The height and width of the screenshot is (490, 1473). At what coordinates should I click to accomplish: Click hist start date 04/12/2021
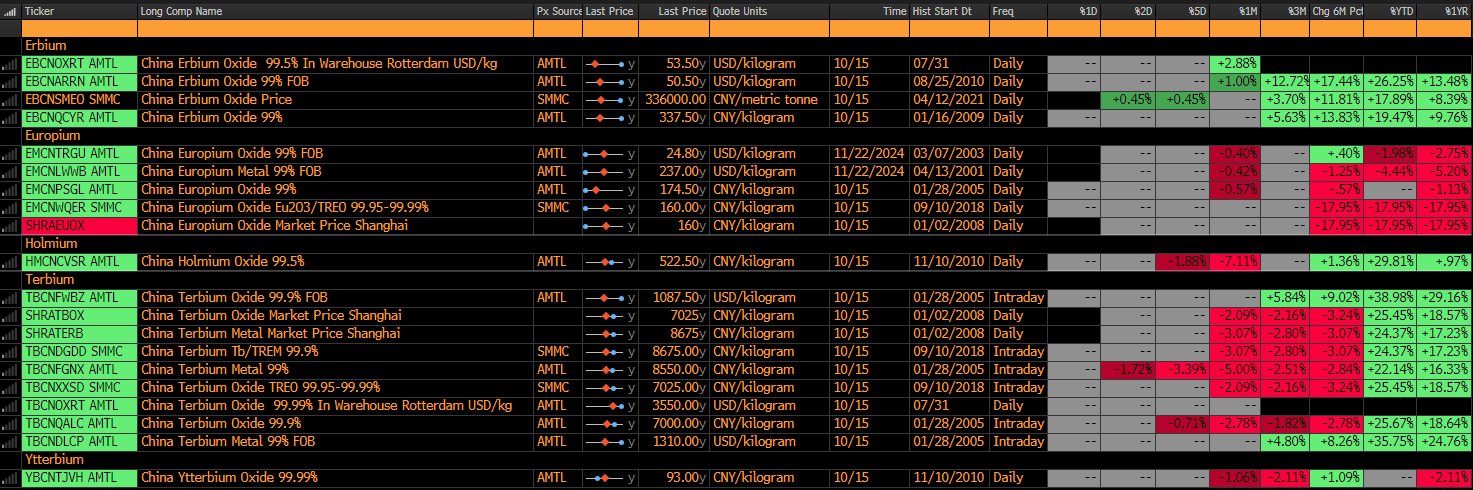pos(949,100)
